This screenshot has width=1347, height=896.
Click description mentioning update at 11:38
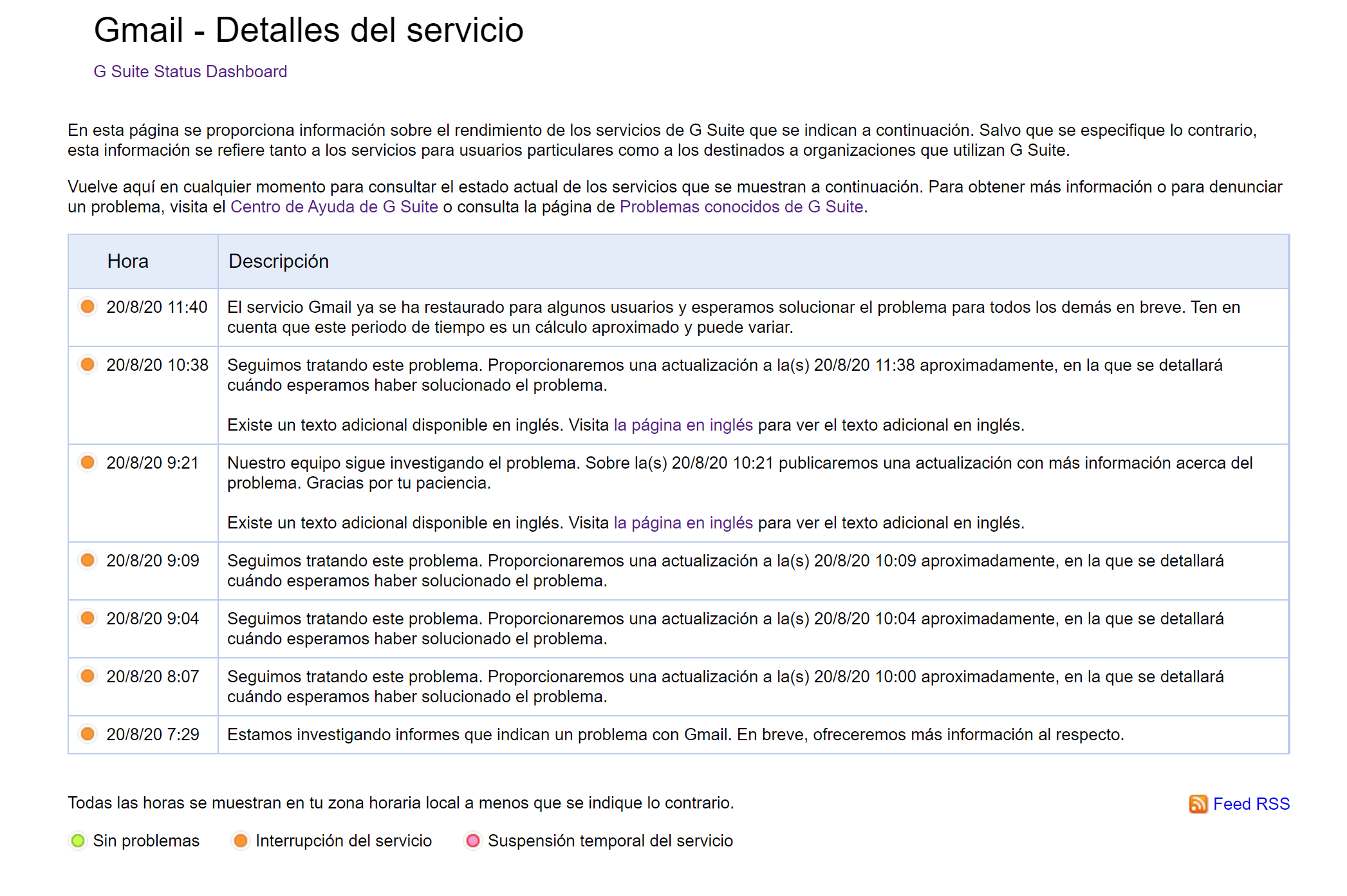tap(725, 375)
